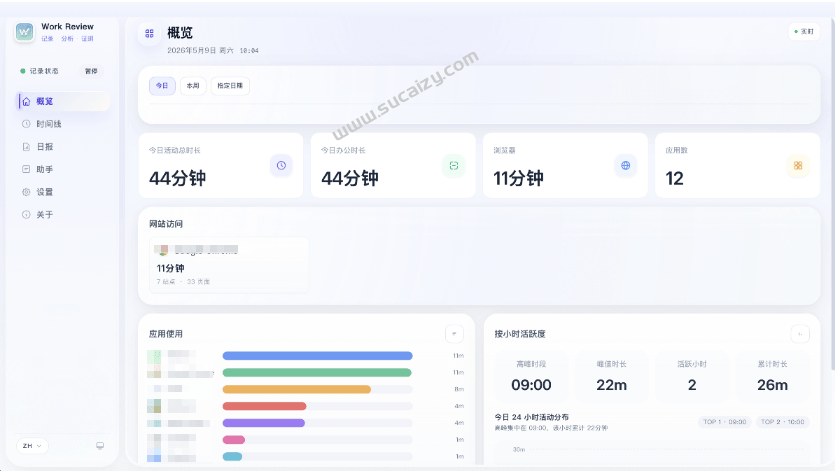Click the 高峰时段 09:00 stat card

pyautogui.click(x=531, y=376)
